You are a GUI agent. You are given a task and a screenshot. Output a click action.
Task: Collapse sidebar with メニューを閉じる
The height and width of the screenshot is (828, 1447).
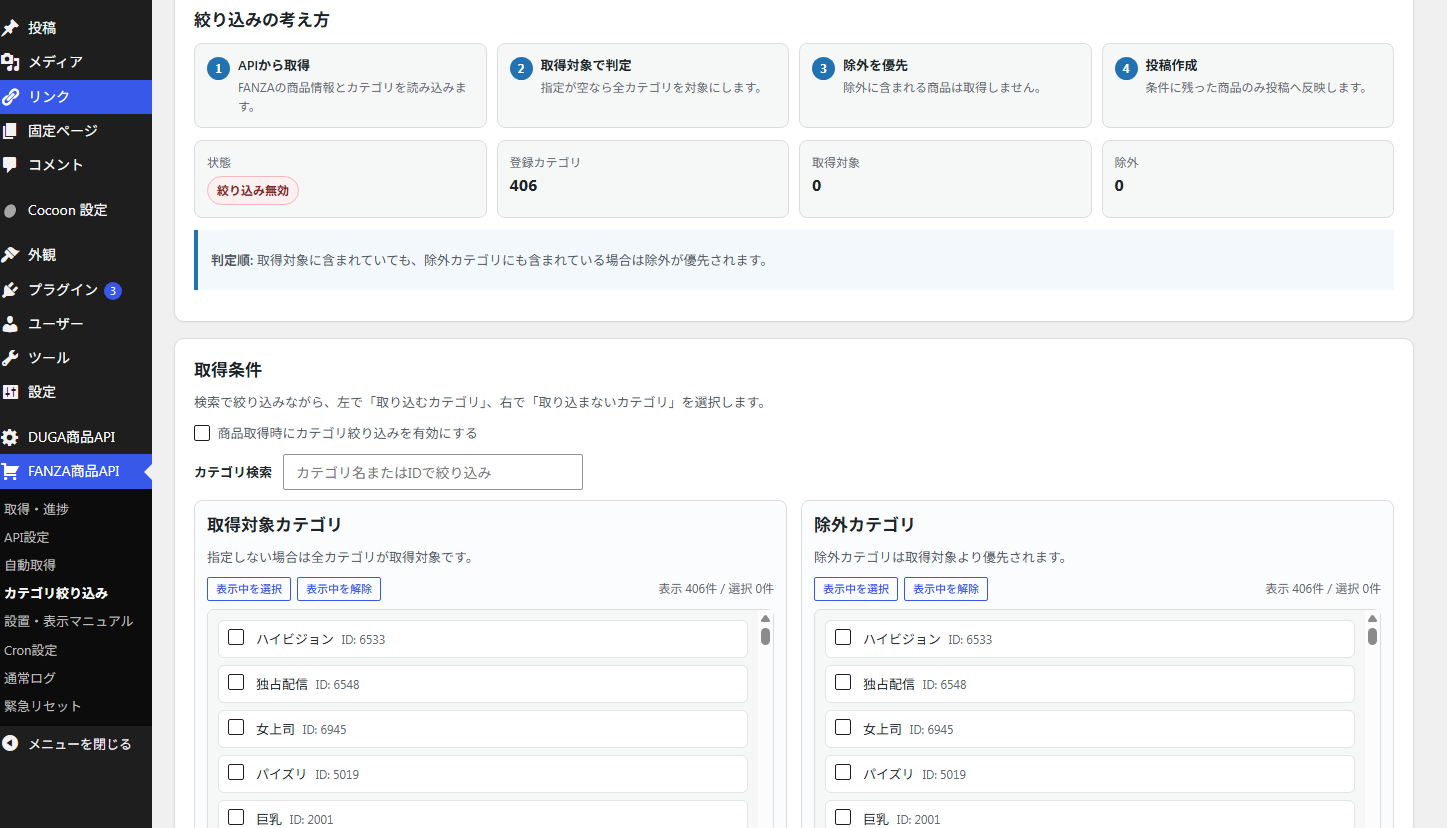point(76,744)
